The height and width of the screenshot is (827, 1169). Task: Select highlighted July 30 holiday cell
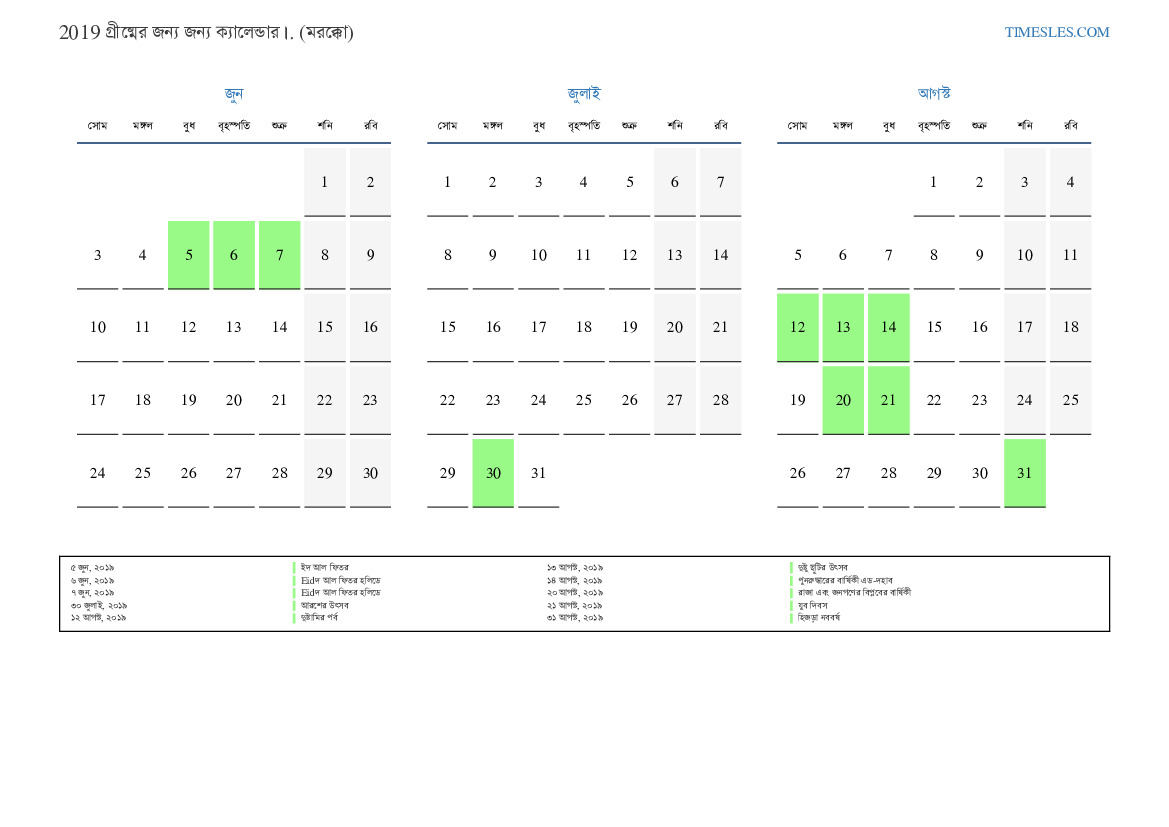click(x=493, y=473)
